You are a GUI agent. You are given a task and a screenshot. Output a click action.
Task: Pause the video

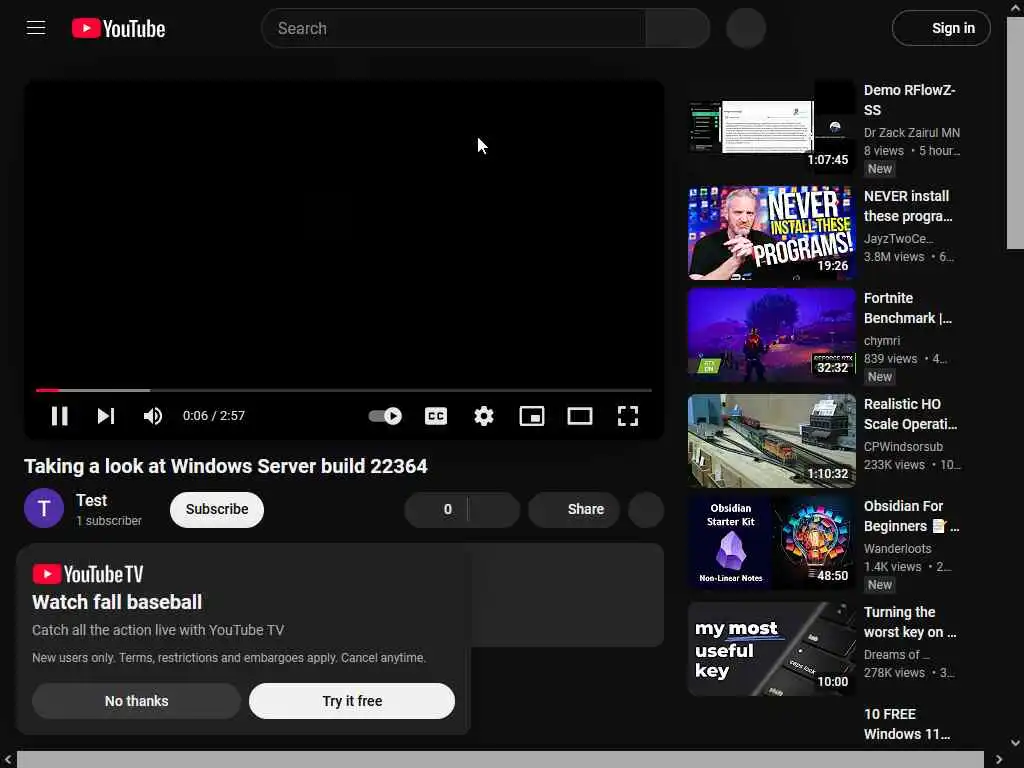pos(59,416)
